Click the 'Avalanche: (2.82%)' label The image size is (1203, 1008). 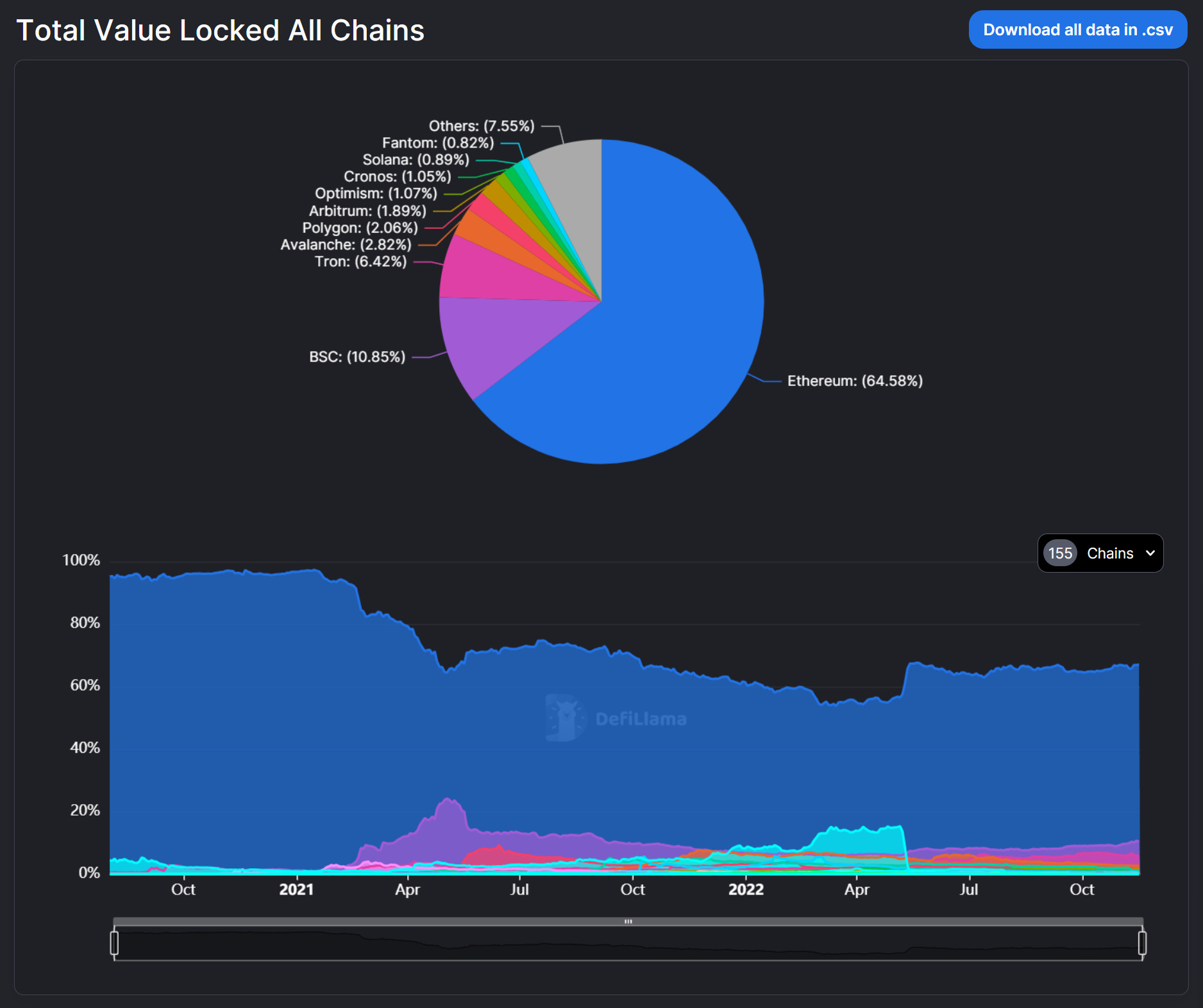pos(346,244)
